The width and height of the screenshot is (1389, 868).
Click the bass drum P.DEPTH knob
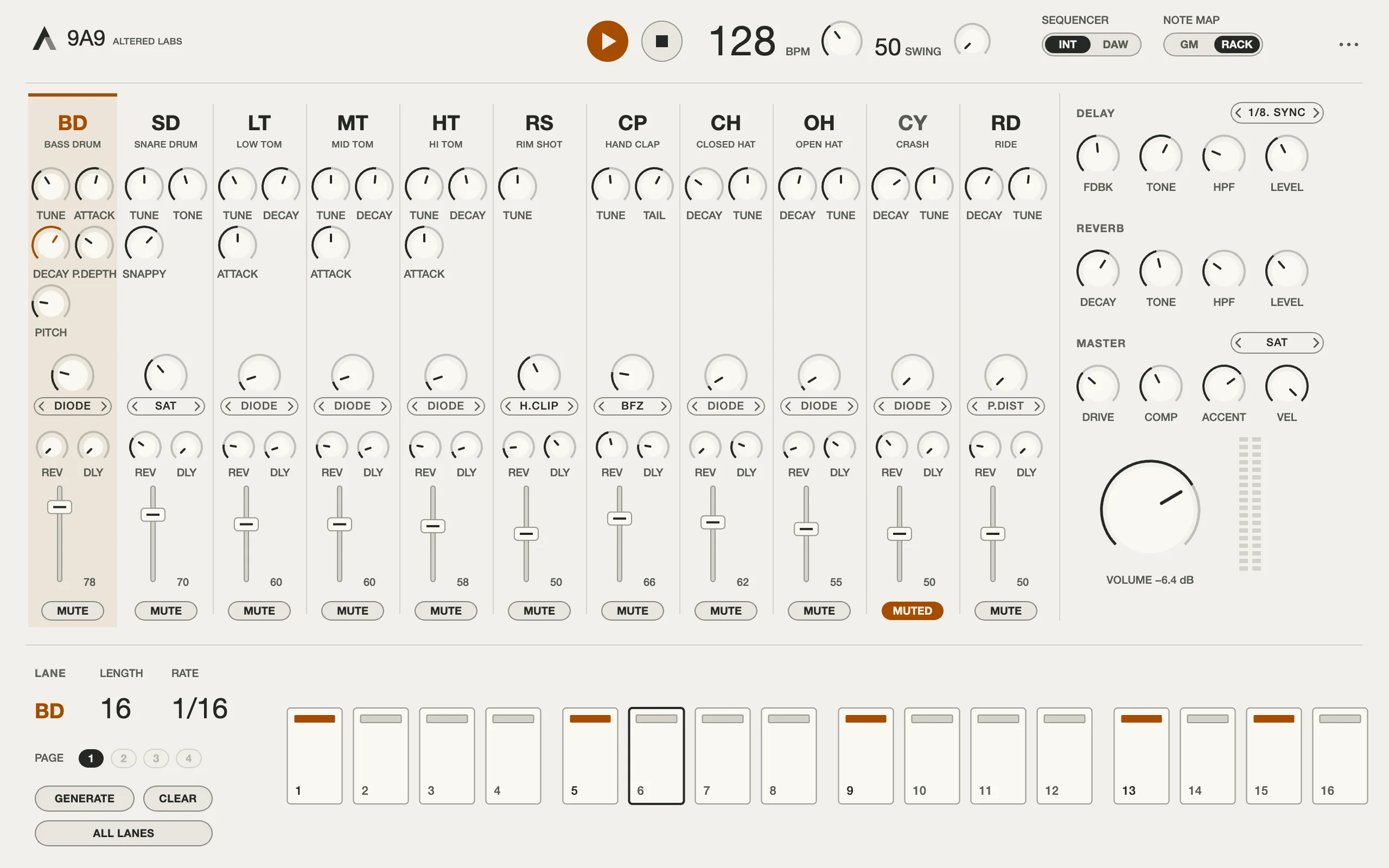94,245
